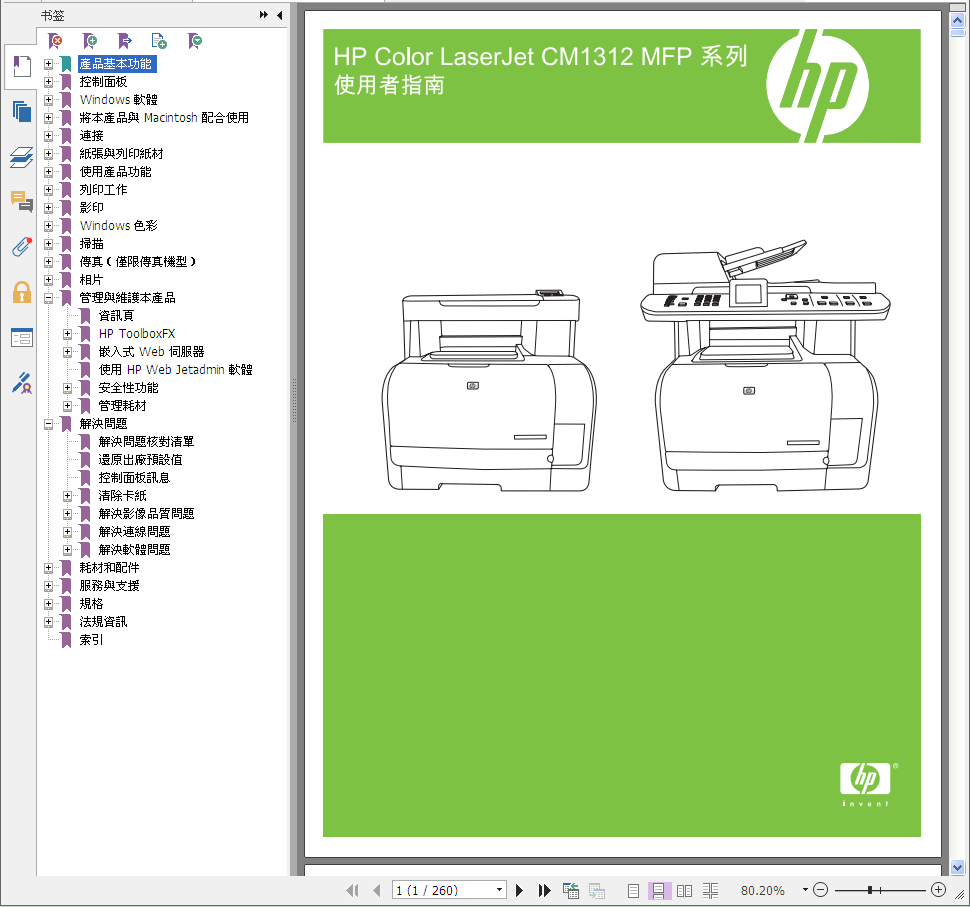Viewport: 970px width, 907px height.
Task: Open the 影印 bookmark
Action: coord(92,207)
